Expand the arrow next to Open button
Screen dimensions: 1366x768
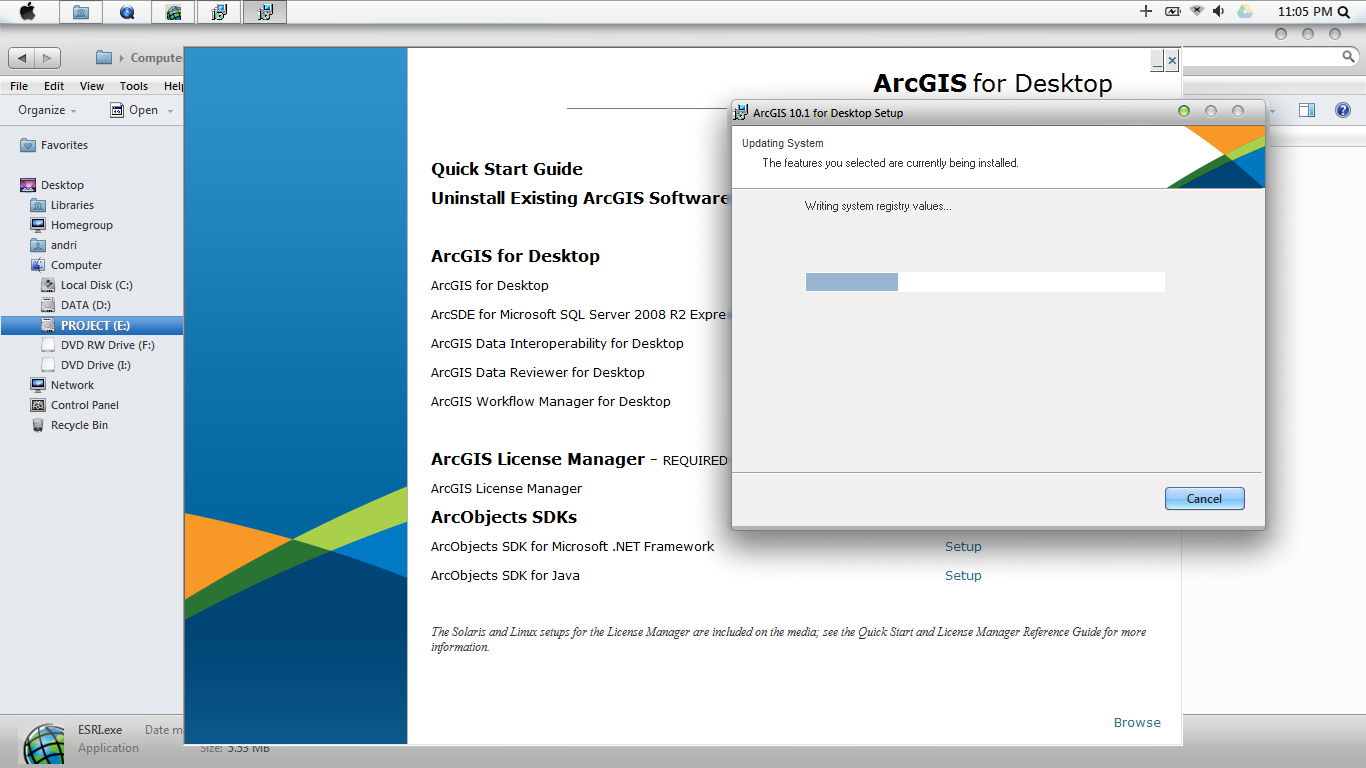(x=170, y=111)
